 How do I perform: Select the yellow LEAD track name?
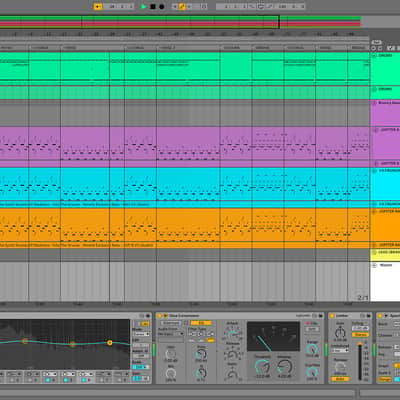pyautogui.click(x=389, y=252)
